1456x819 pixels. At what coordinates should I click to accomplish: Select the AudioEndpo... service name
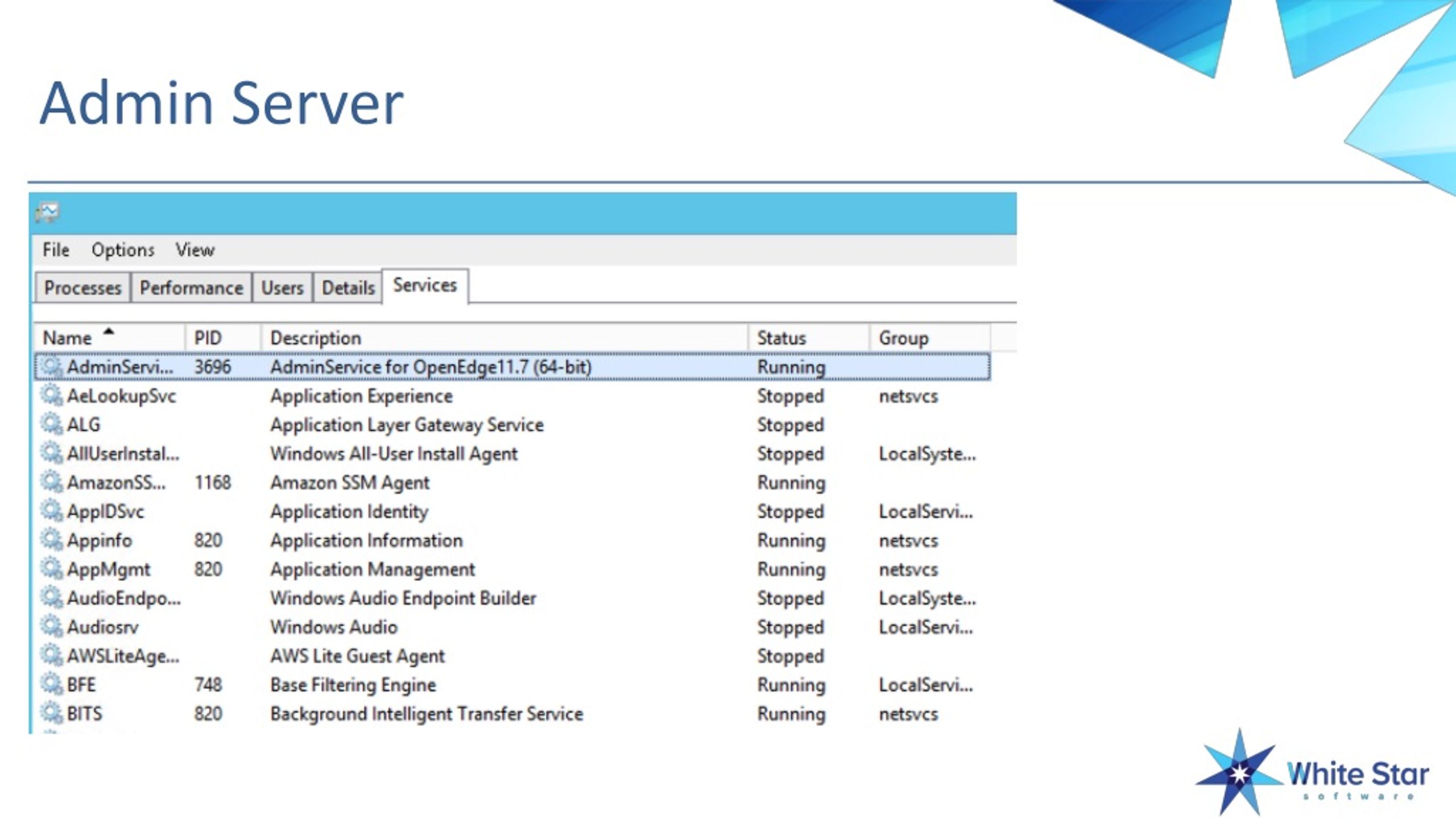click(124, 598)
